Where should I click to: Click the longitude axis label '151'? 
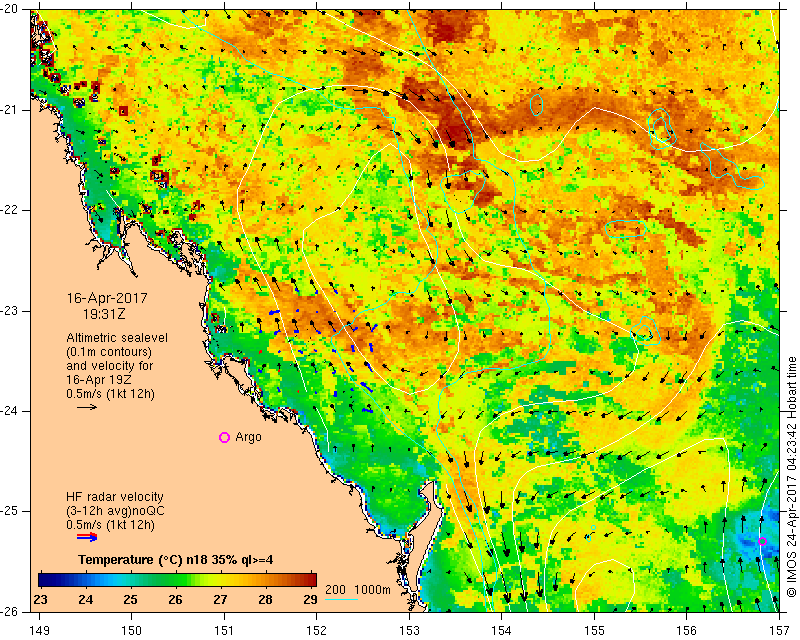(x=224, y=631)
